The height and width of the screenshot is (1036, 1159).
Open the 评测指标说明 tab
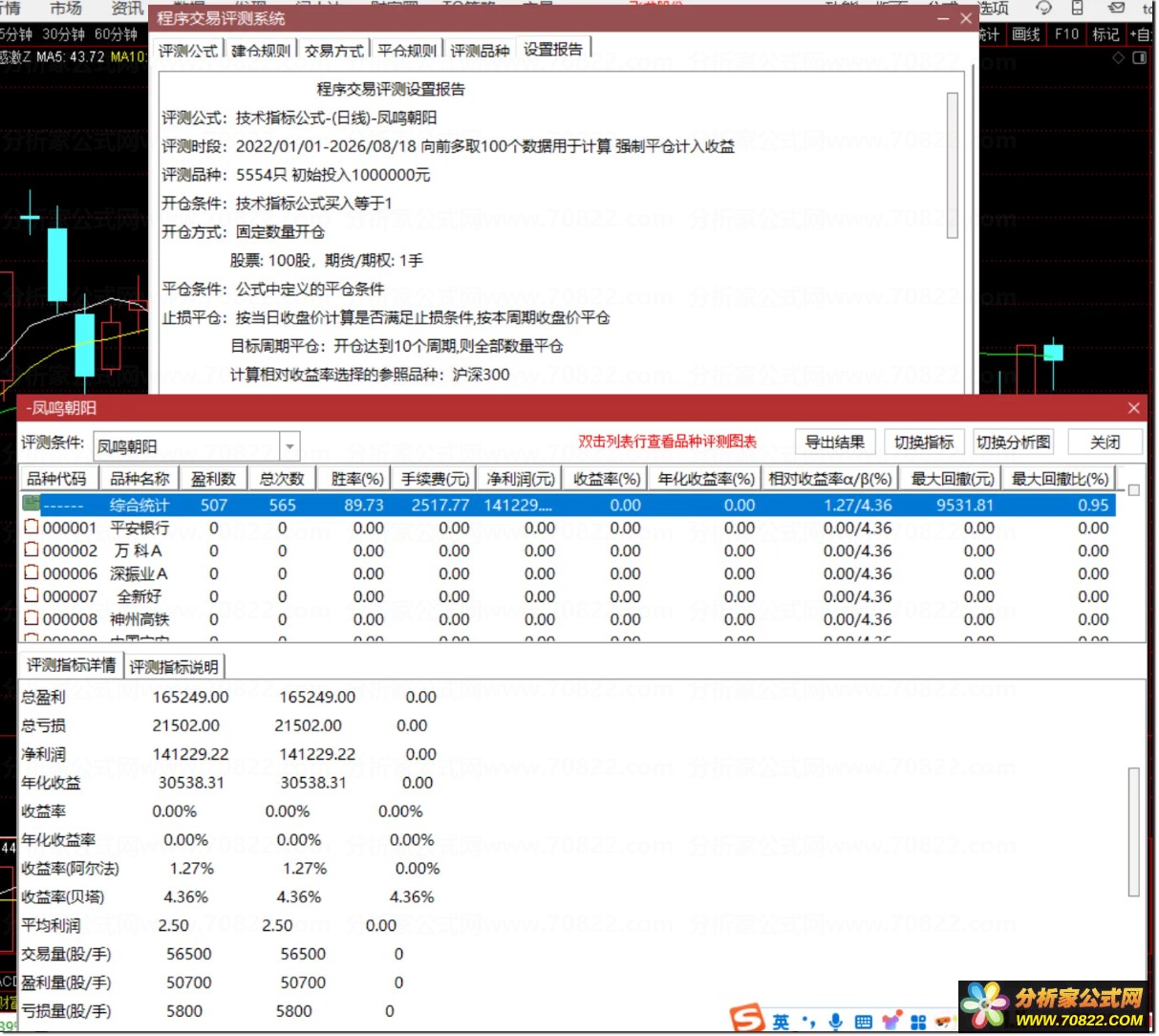click(174, 666)
